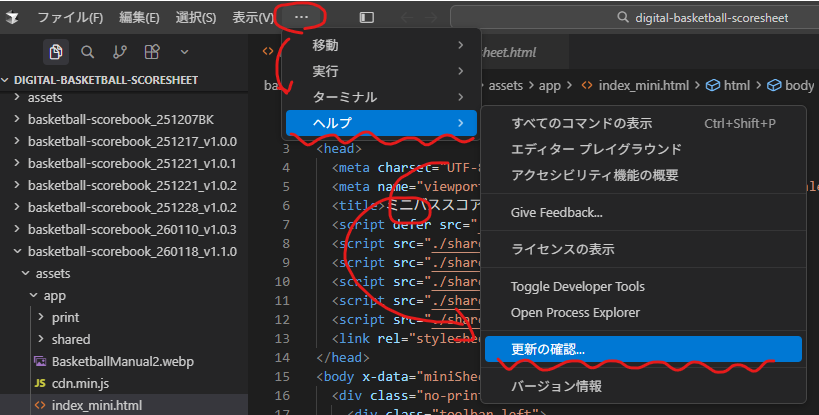
Task: Click the assets breadcrumb segment
Action: coord(506,86)
